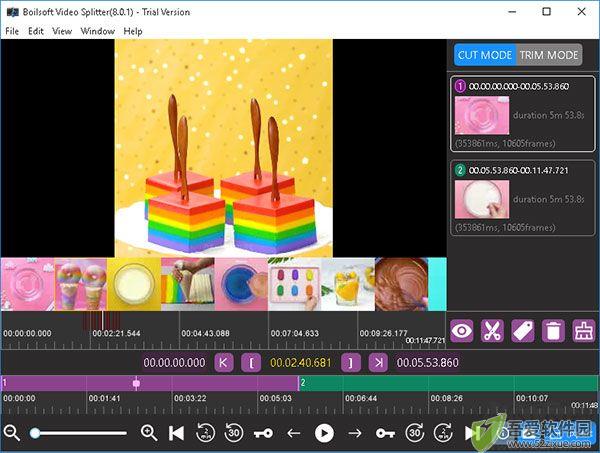The width and height of the screenshot is (600, 453).
Task: Jump to segment start with K button
Action: [223, 362]
